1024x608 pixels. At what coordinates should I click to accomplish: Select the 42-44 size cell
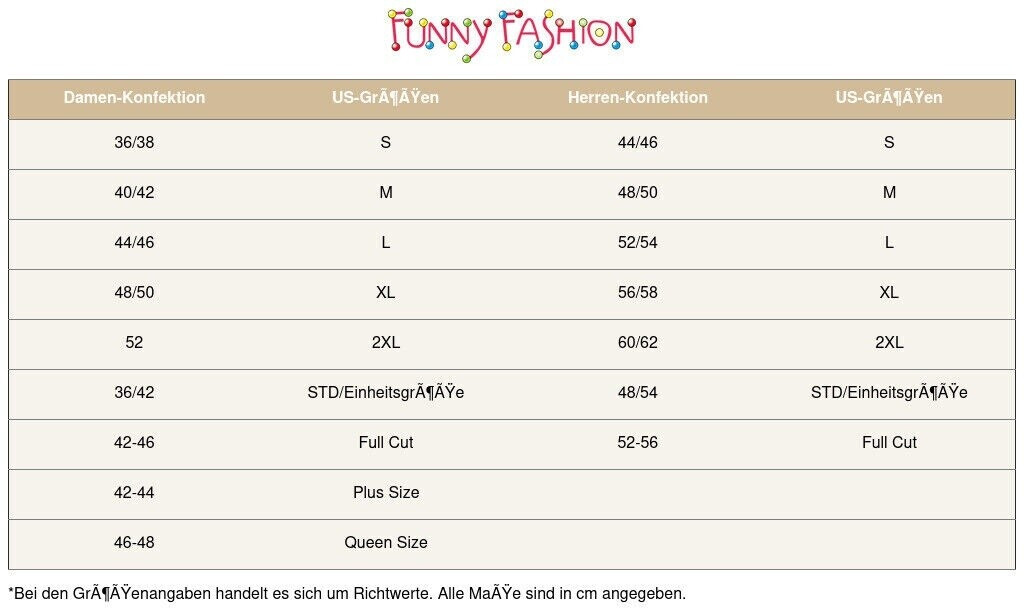pos(134,493)
